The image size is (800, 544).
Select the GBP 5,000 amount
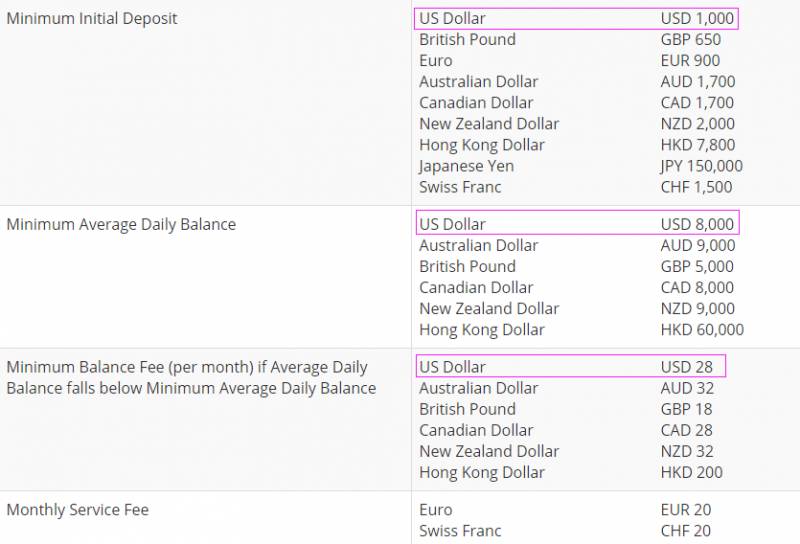(x=697, y=266)
